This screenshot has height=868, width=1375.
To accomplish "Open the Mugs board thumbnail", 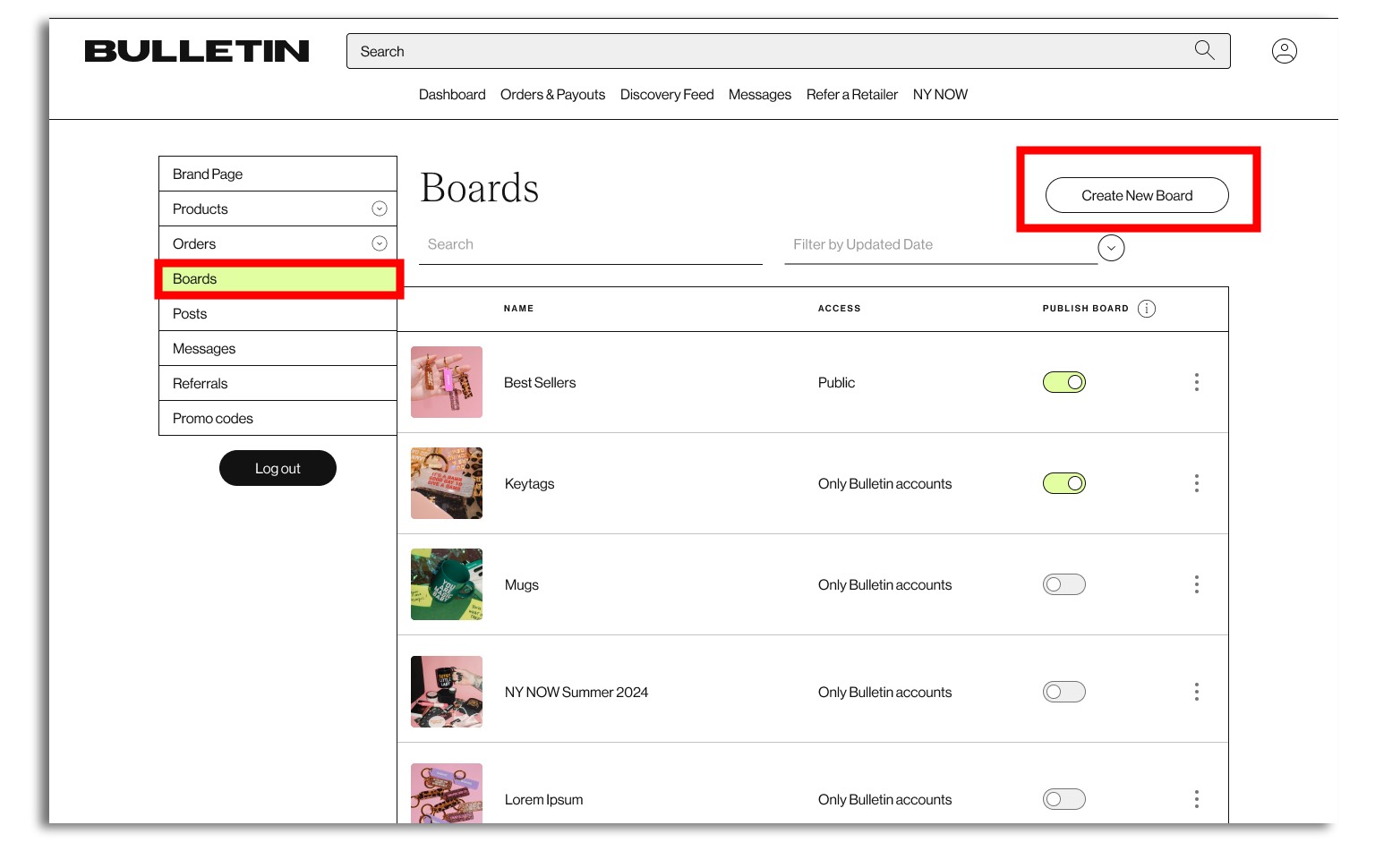I will click(447, 584).
